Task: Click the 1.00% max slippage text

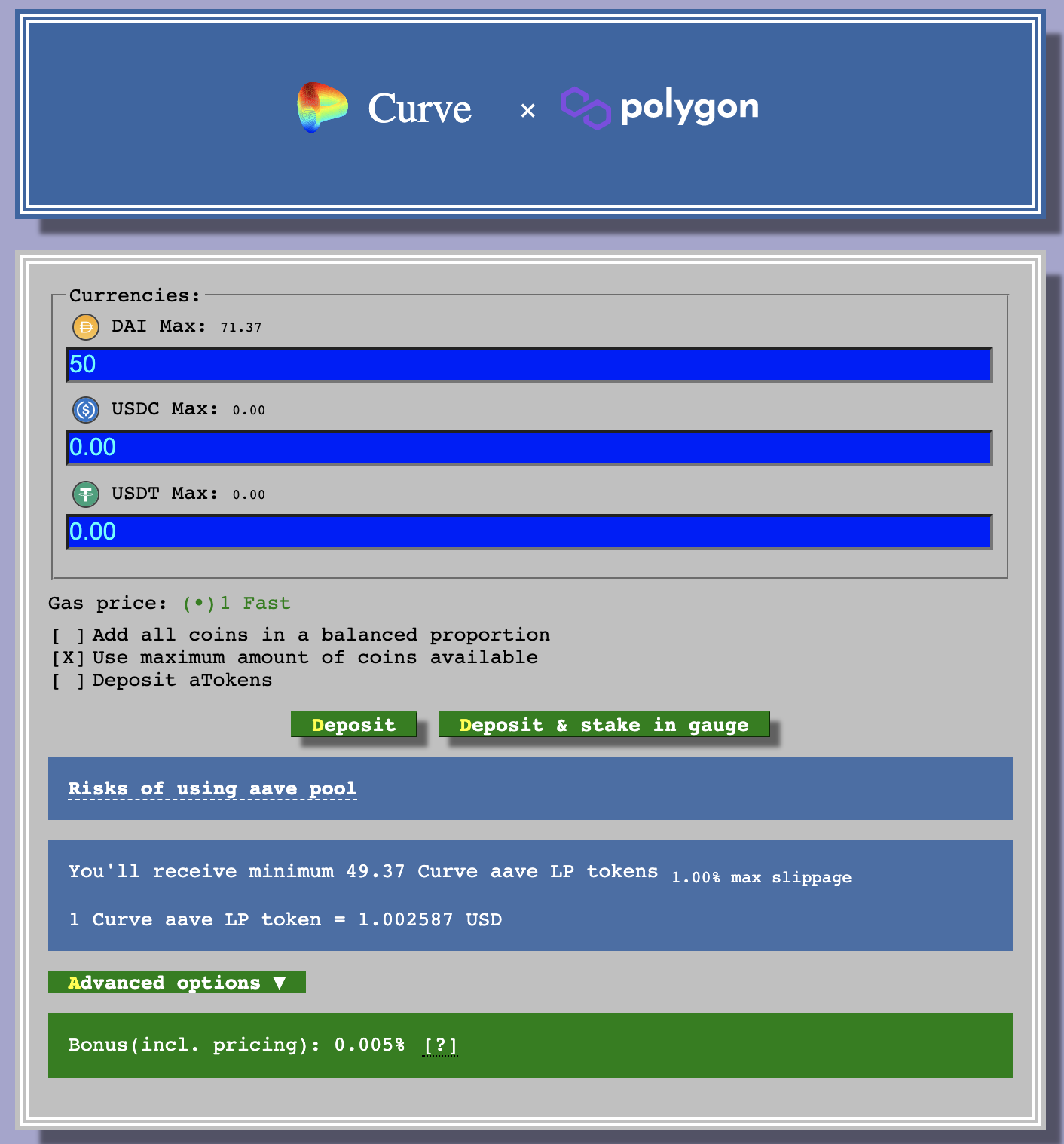Action: click(761, 877)
